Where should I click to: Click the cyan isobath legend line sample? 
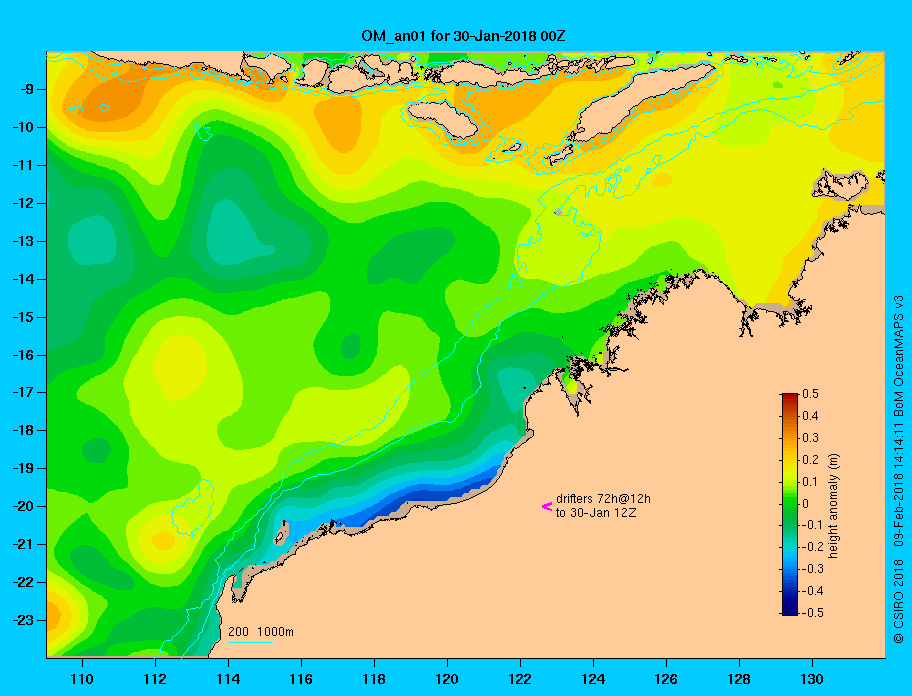[250, 642]
